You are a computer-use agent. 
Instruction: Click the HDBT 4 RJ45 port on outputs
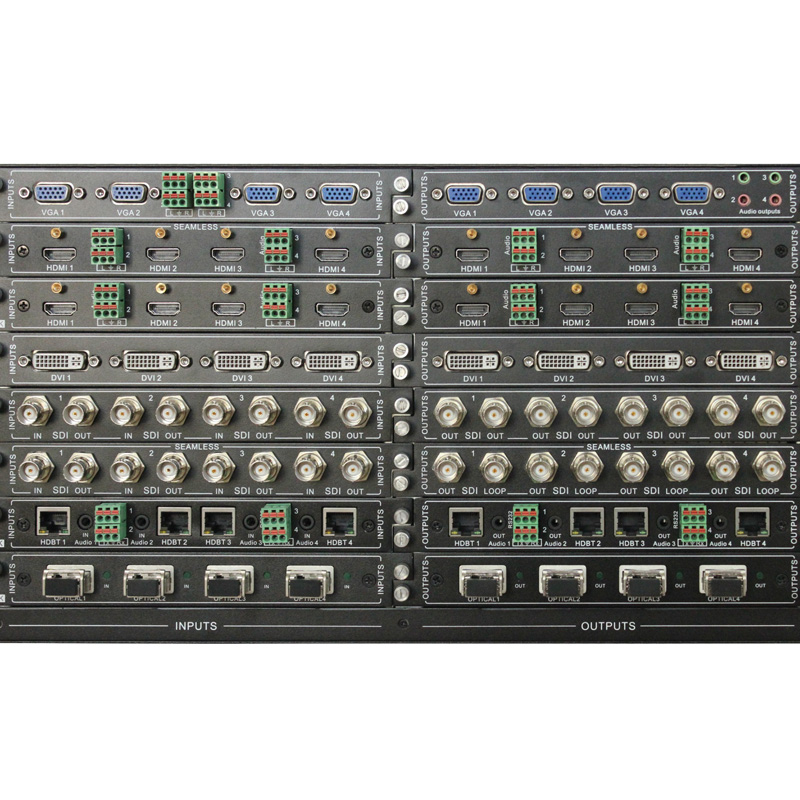[x=752, y=522]
